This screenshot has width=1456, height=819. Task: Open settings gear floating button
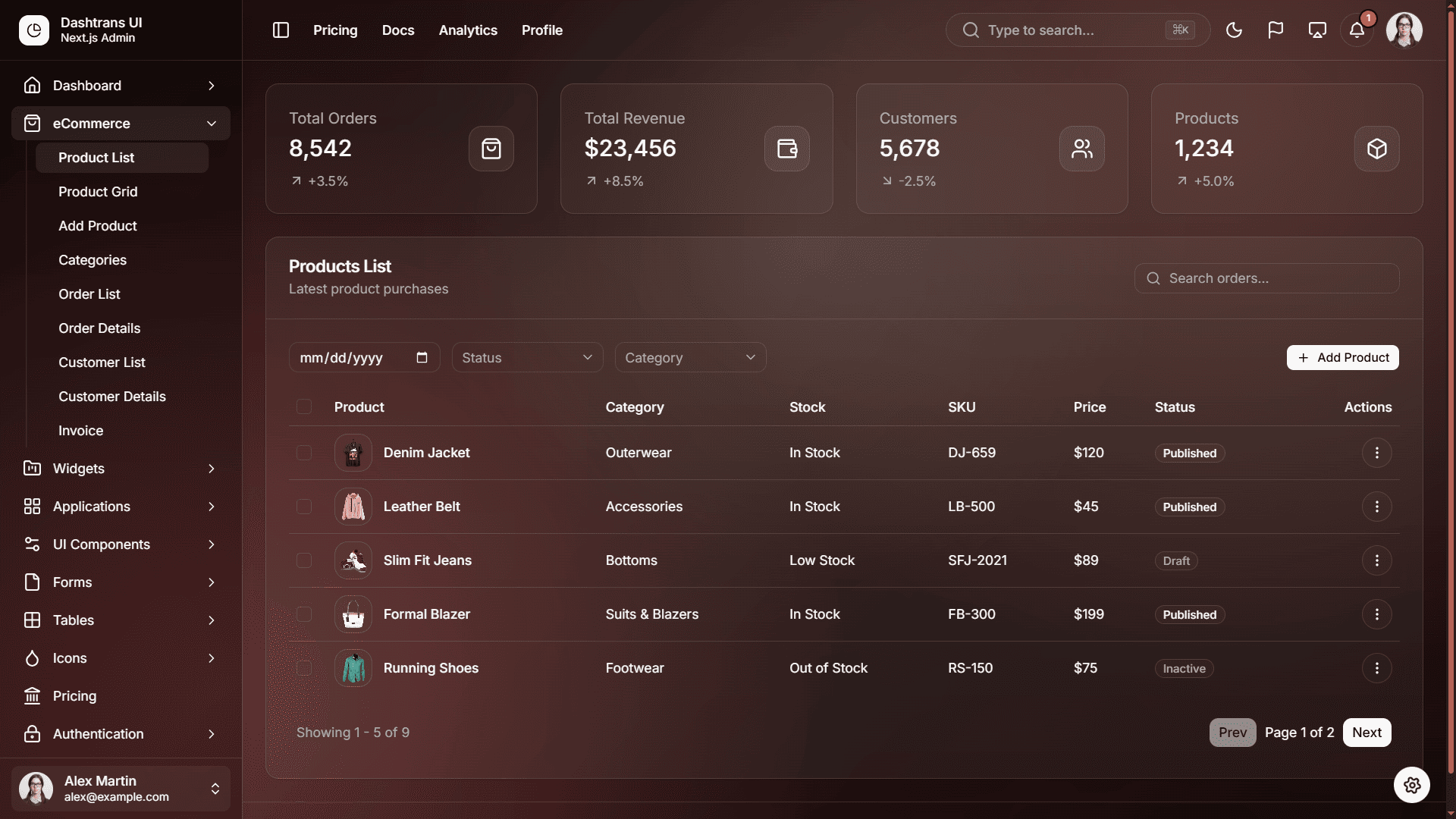(x=1412, y=785)
